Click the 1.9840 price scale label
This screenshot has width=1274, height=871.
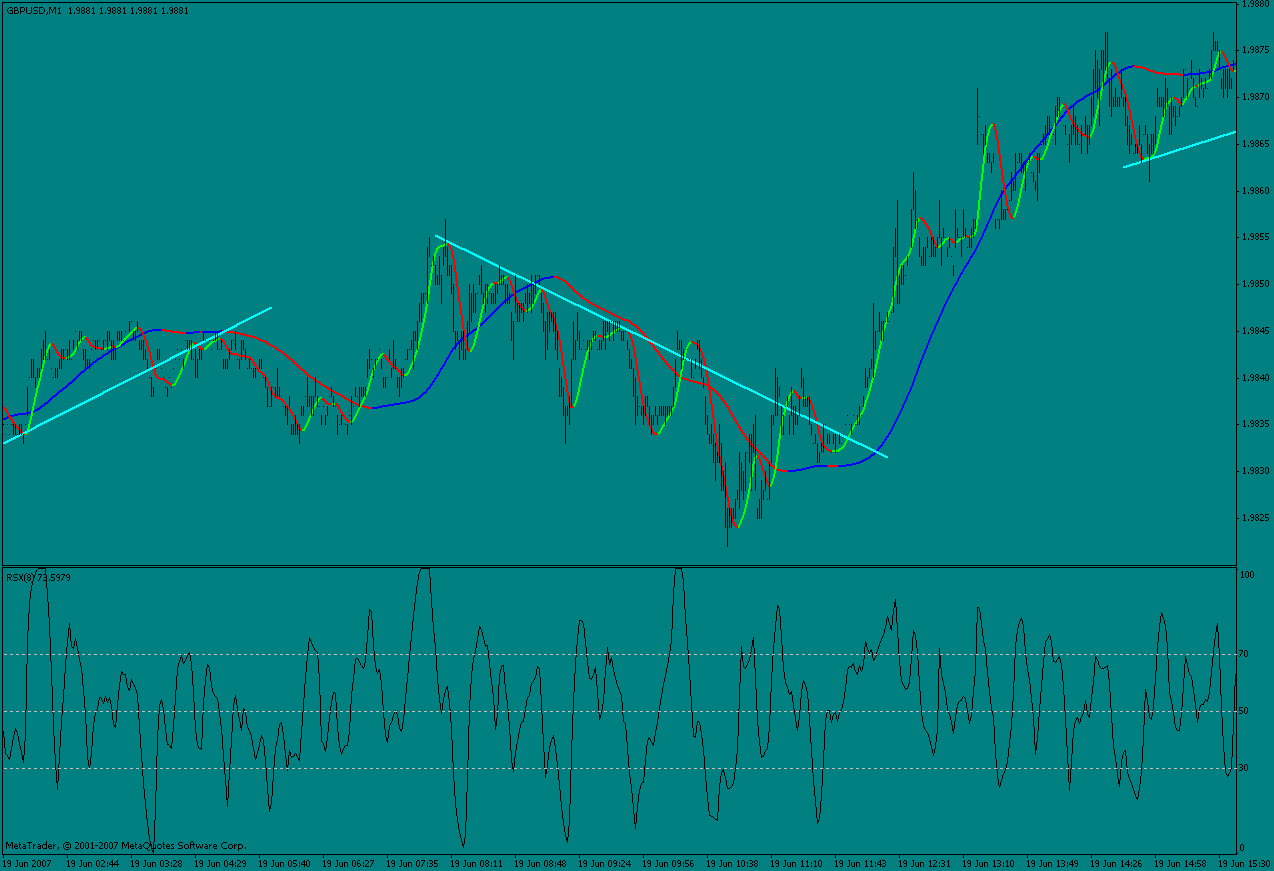point(1256,378)
